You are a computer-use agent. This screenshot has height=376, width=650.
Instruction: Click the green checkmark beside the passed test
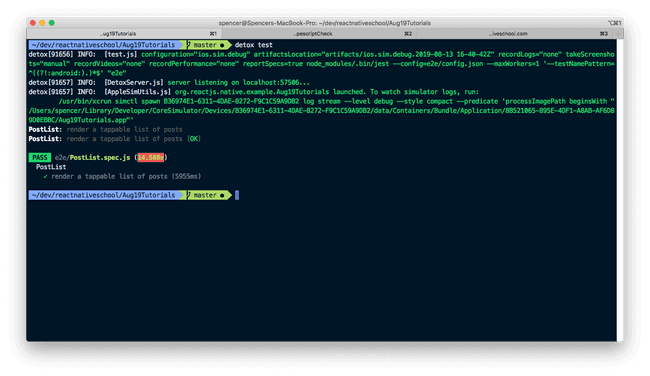click(45, 177)
